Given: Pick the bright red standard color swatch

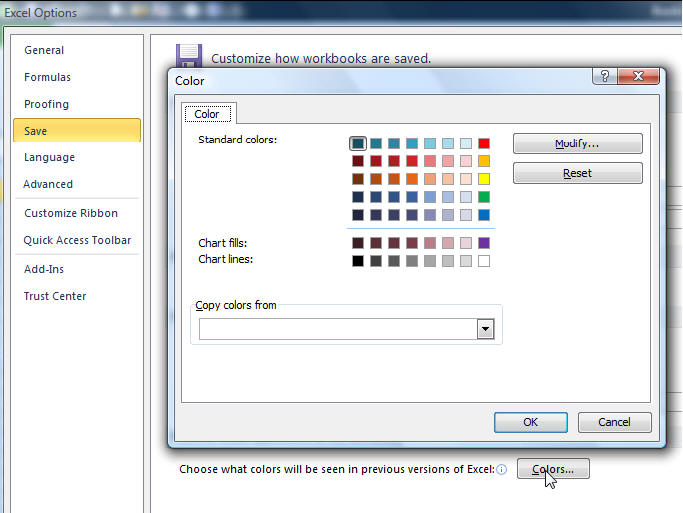Looking at the screenshot, I should pos(484,143).
